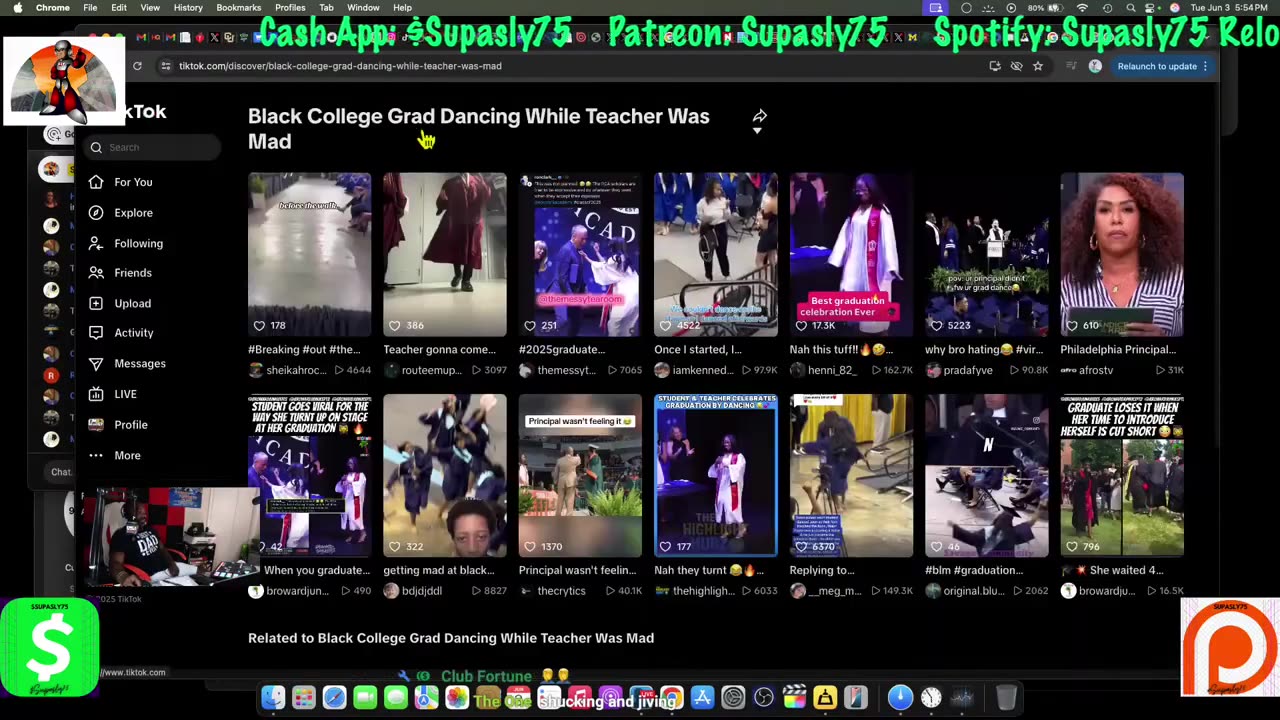Open Finder from the Dock
1280x720 pixels.
(273, 697)
